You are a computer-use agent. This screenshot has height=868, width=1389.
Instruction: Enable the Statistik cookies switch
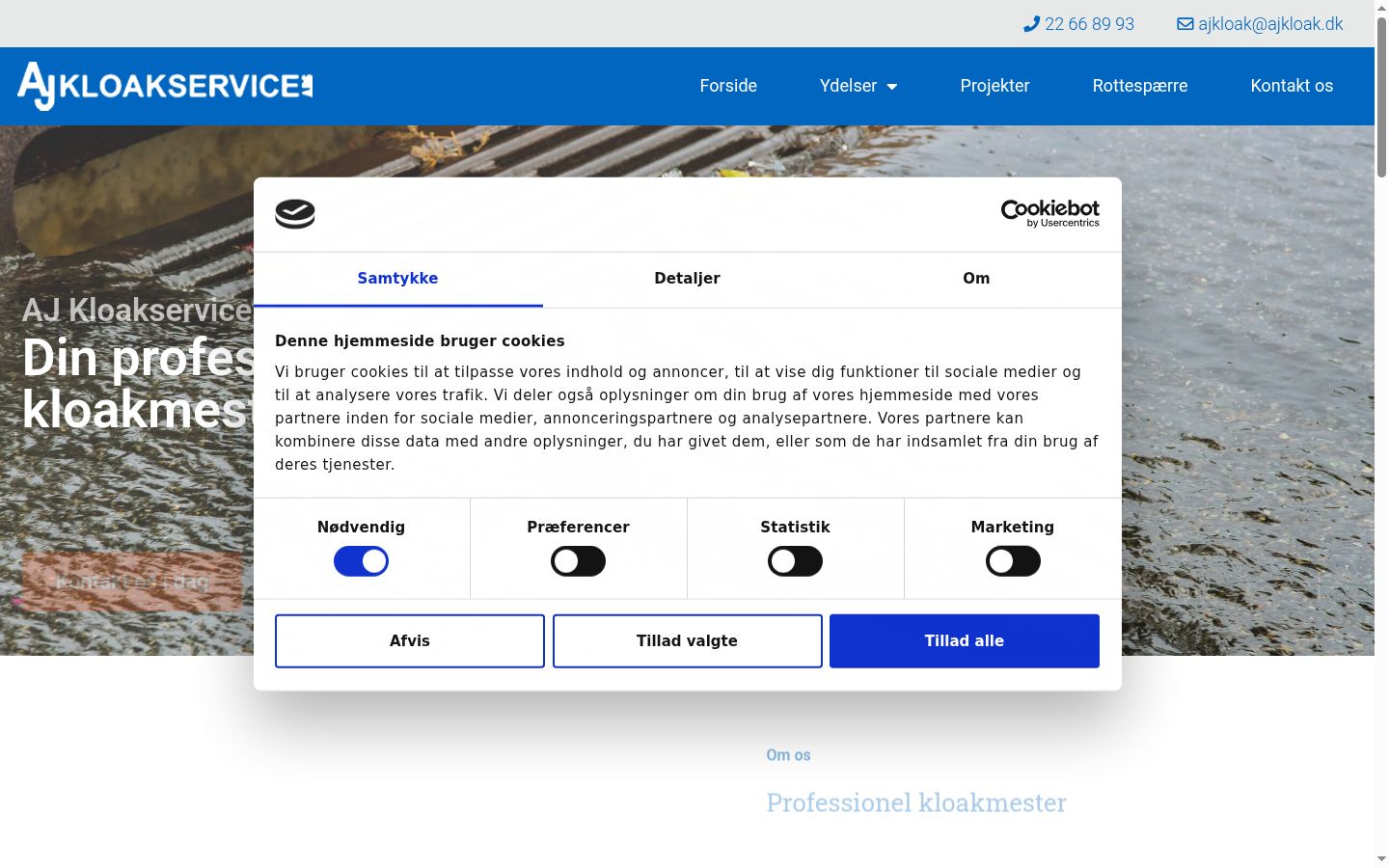coord(795,561)
